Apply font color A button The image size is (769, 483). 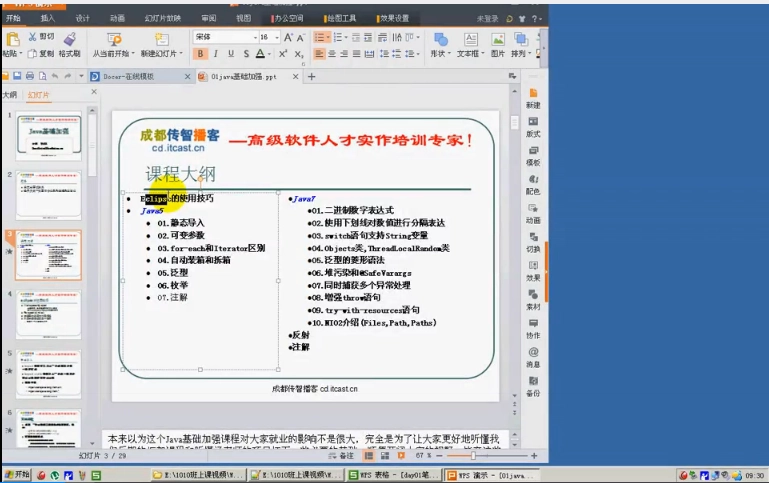click(x=260, y=54)
